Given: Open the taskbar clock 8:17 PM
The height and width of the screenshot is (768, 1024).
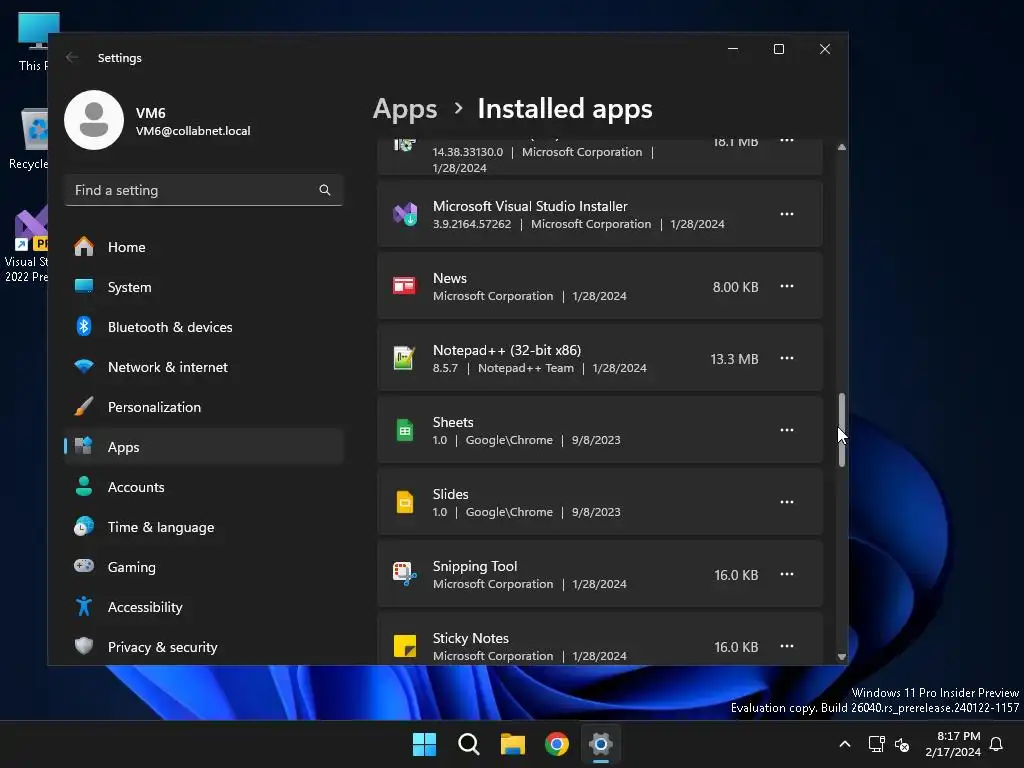Looking at the screenshot, I should (953, 744).
